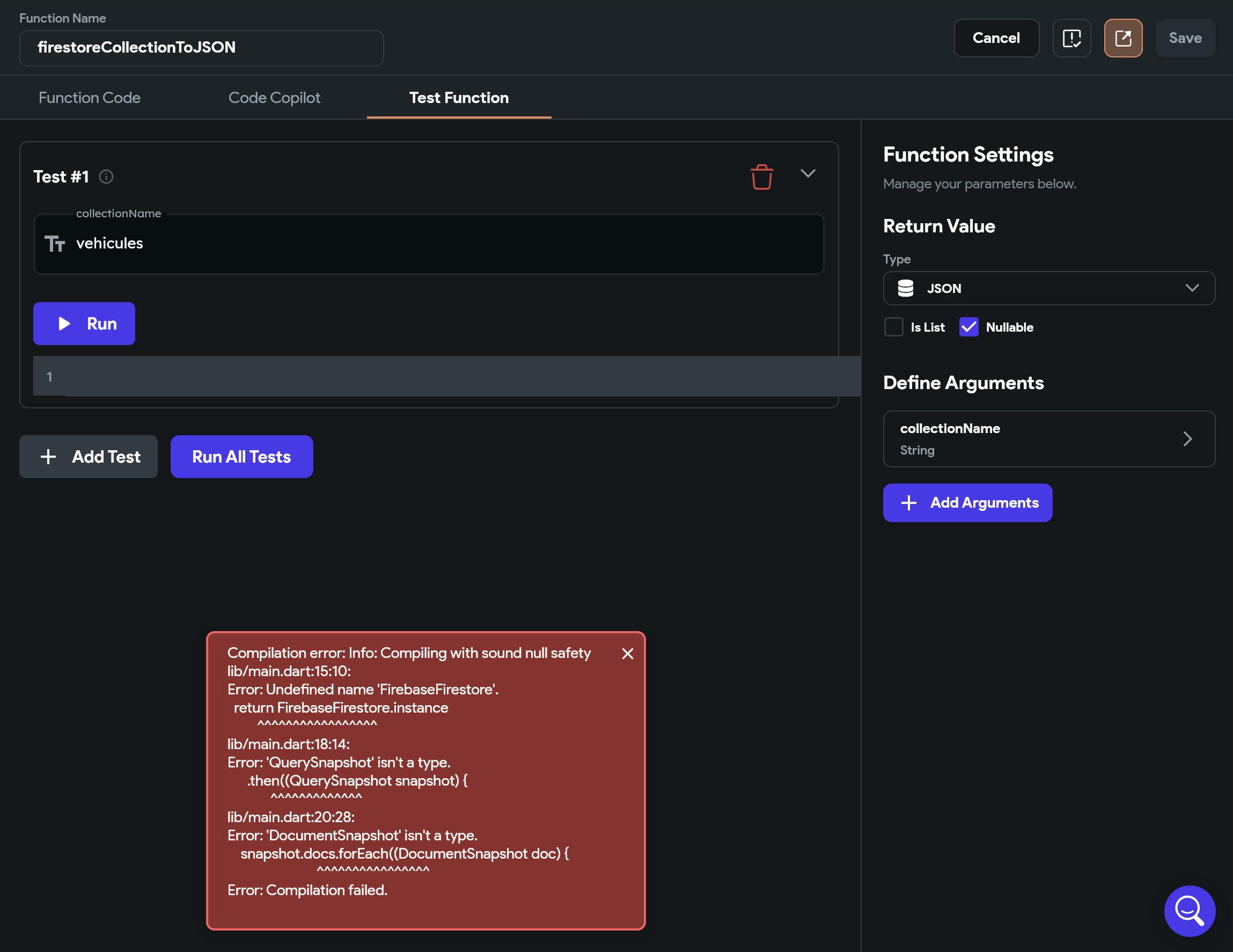The height and width of the screenshot is (952, 1233).
Task: Click the info icon beside Test #1
Action: tap(106, 177)
